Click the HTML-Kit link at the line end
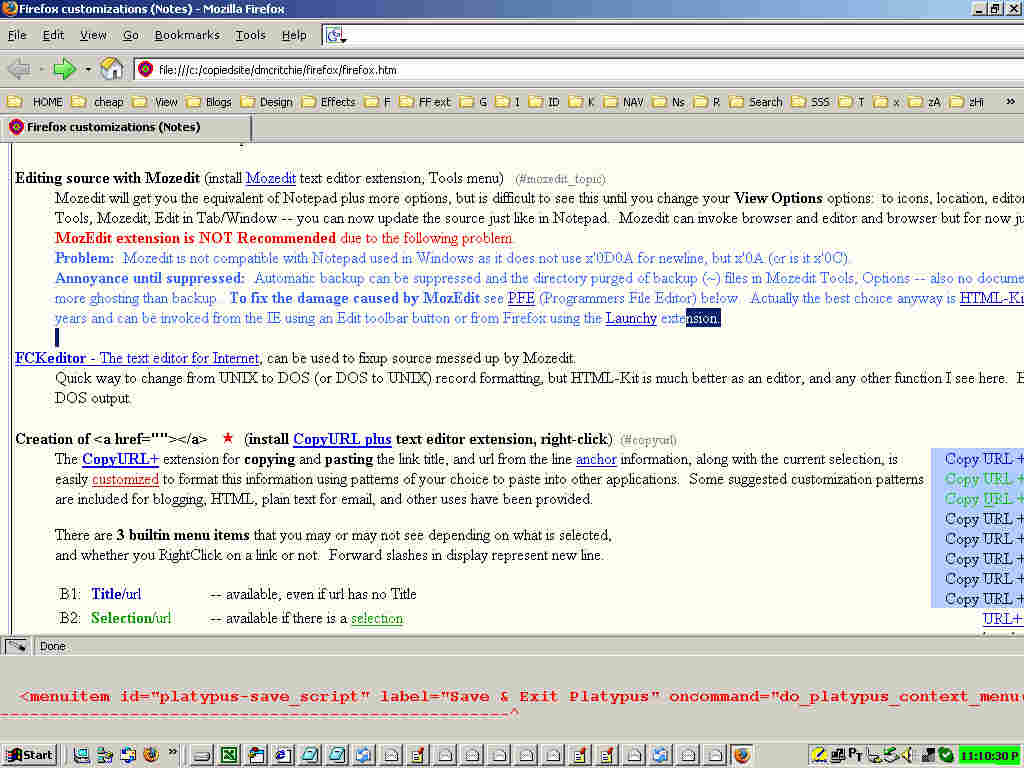This screenshot has width=1024, height=768. tap(991, 298)
